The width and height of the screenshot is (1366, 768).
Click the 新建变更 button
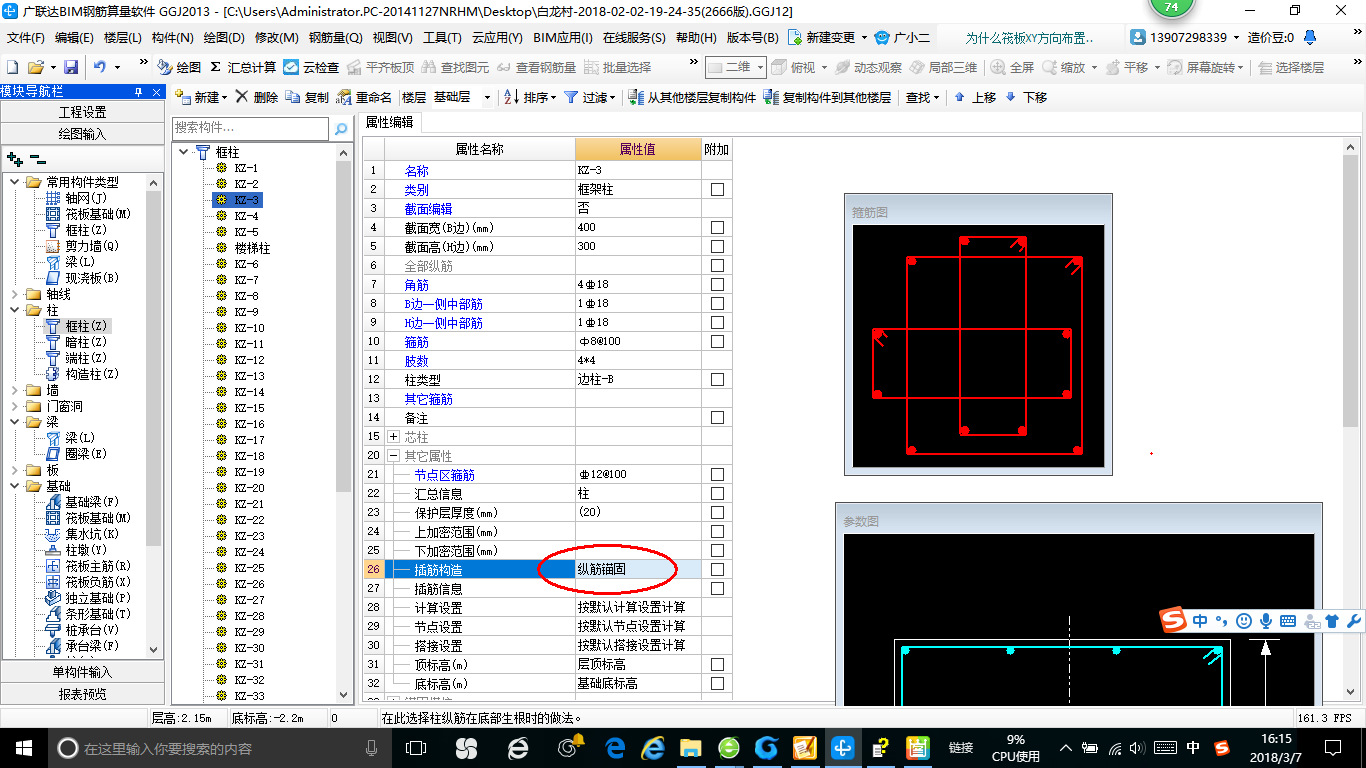[x=827, y=38]
